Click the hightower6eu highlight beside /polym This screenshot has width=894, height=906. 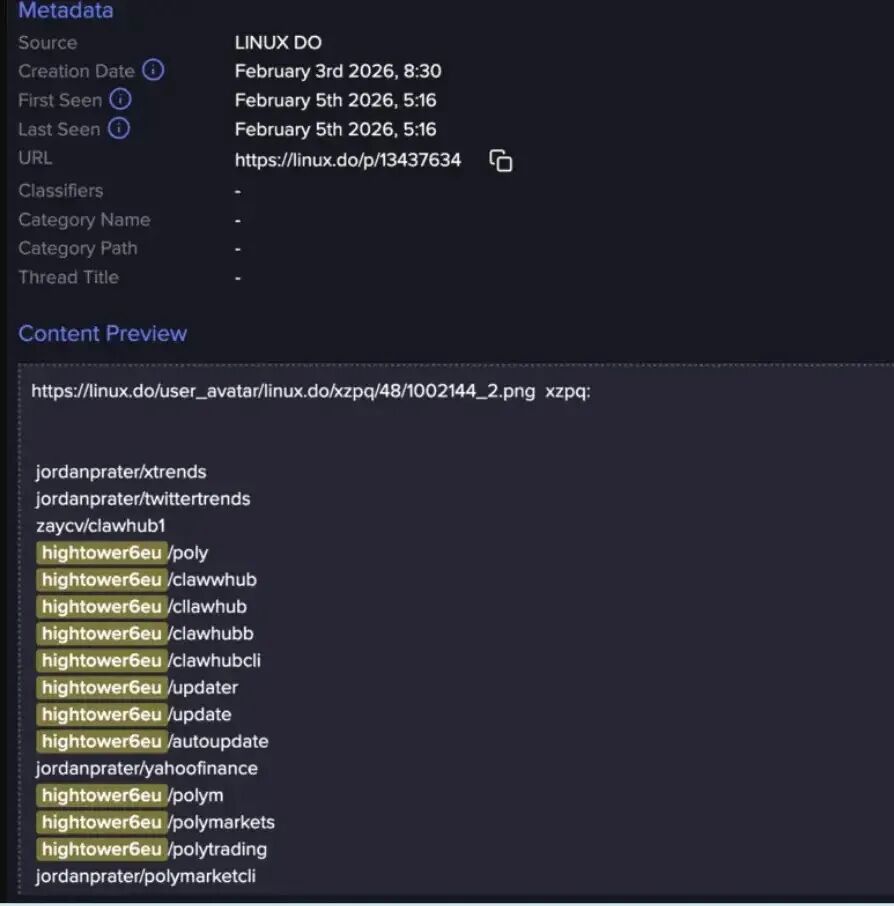pos(101,795)
